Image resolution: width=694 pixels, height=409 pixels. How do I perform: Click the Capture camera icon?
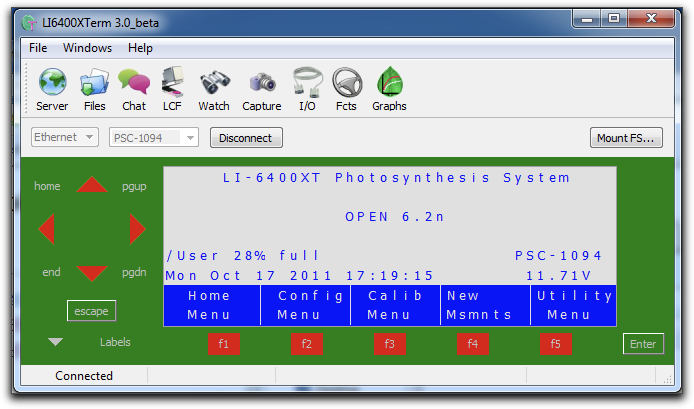[262, 82]
